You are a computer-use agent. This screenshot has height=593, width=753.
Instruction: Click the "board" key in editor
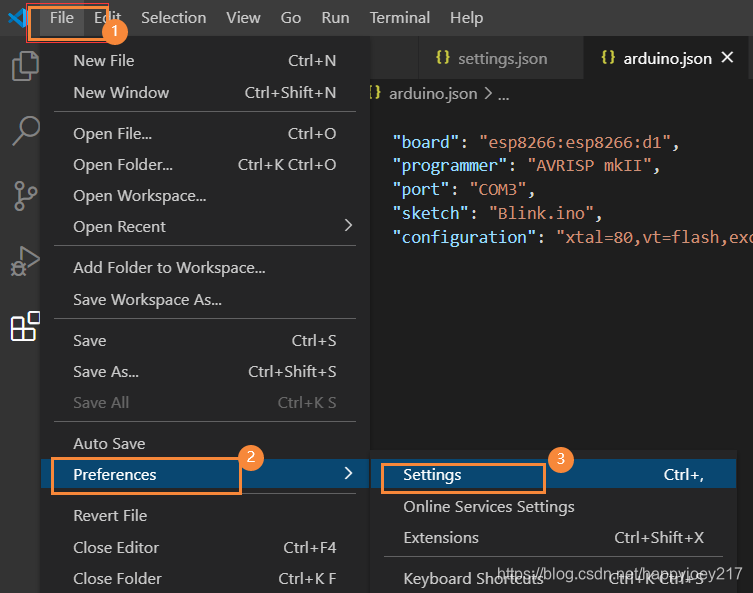(425, 143)
